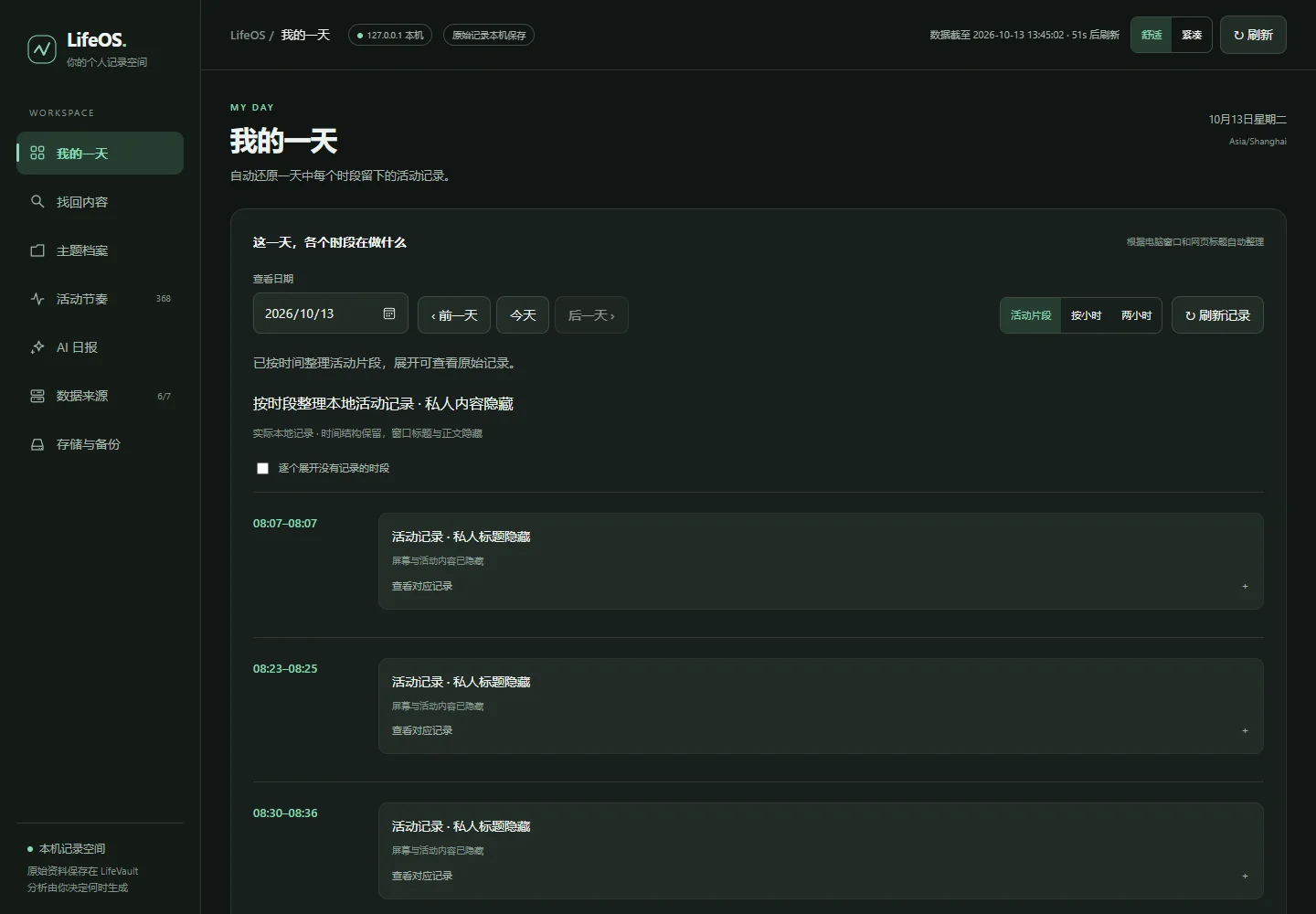The width and height of the screenshot is (1316, 914).
Task: Click the 活动节奏 pulse icon
Action: (37, 298)
